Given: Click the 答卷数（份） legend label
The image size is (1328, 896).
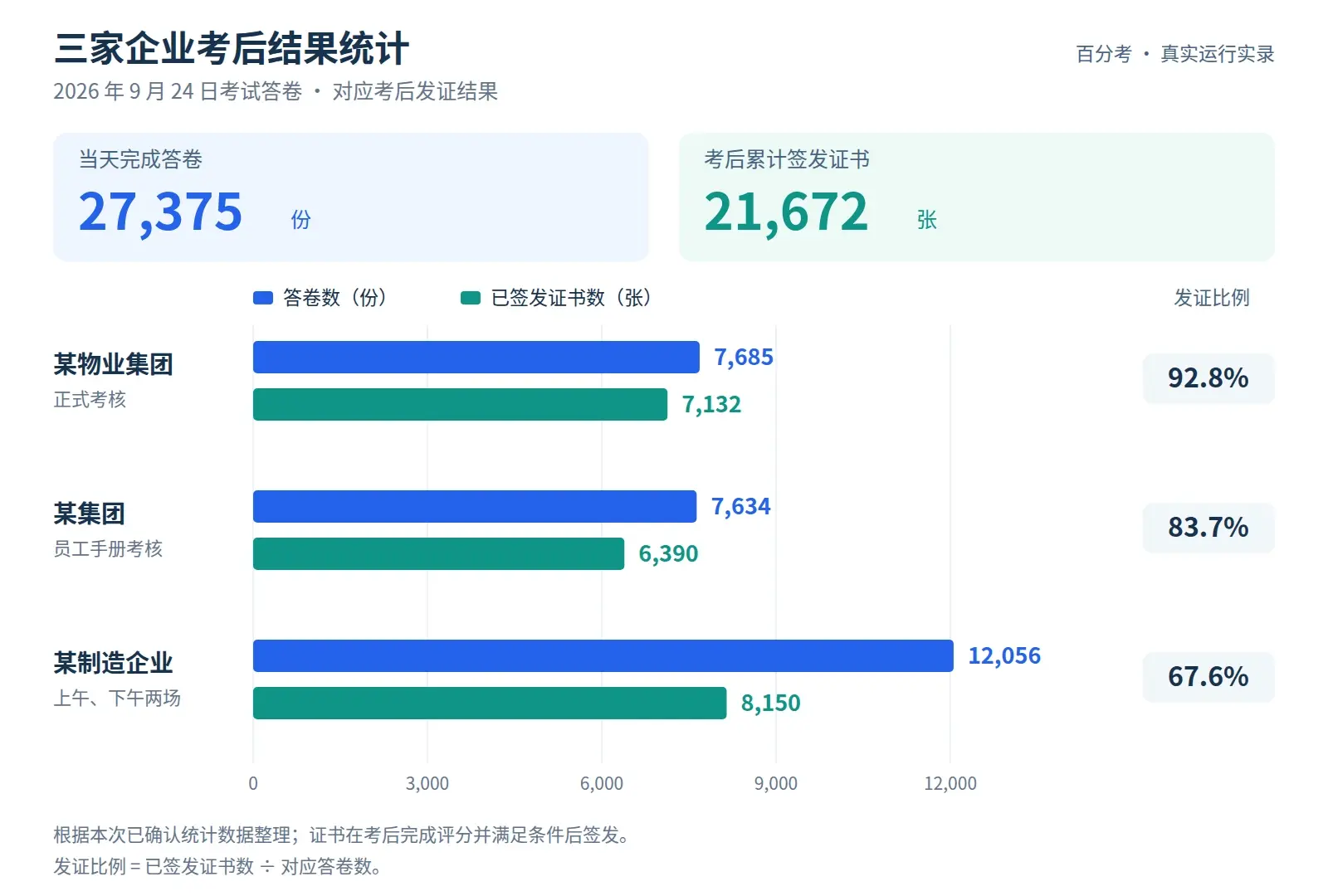Looking at the screenshot, I should point(335,298).
